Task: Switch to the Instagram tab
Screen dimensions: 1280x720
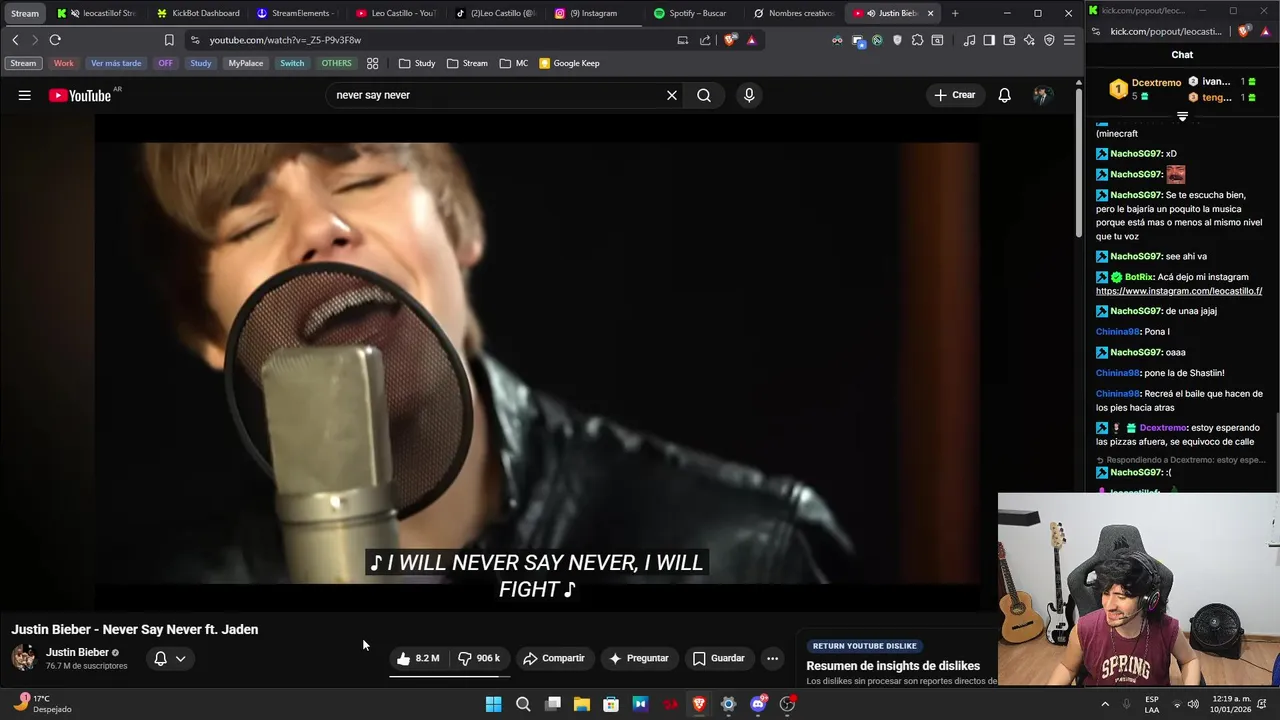Action: 595,13
